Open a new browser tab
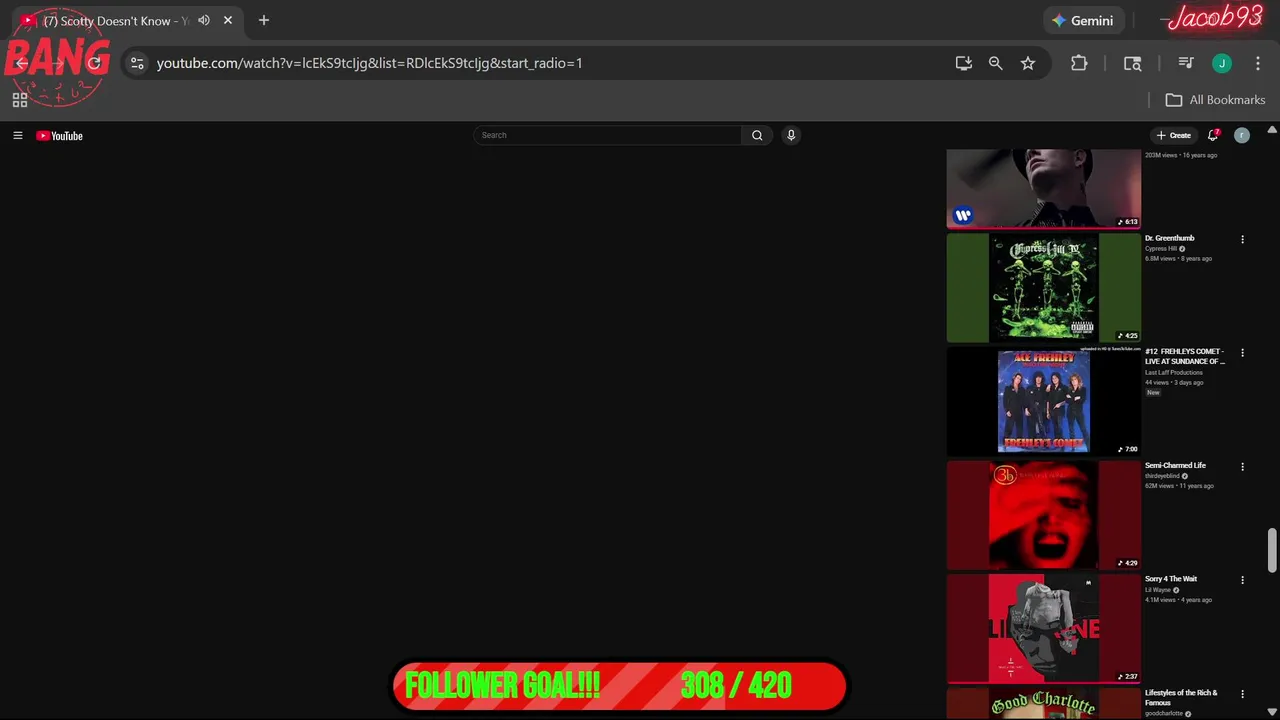The image size is (1280, 720). point(264,20)
